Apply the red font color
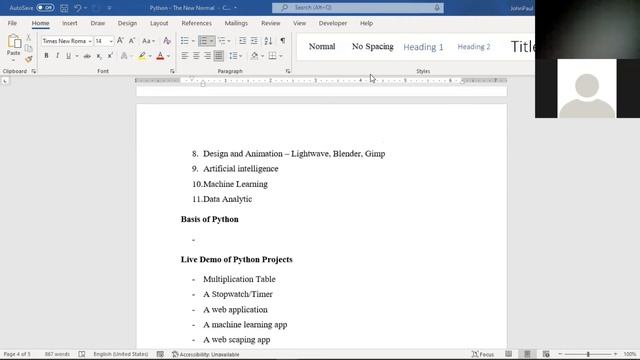This screenshot has height=360, width=640. (160, 56)
